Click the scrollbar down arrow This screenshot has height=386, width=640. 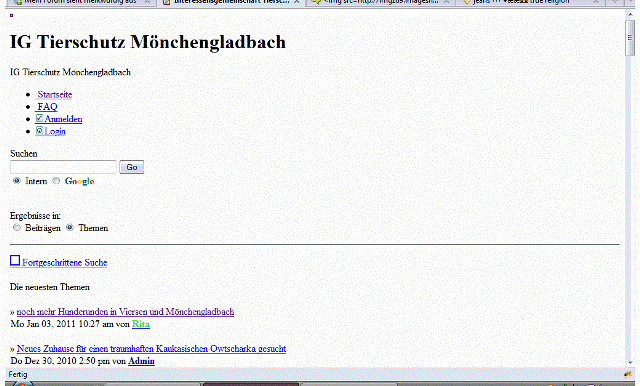(630, 362)
